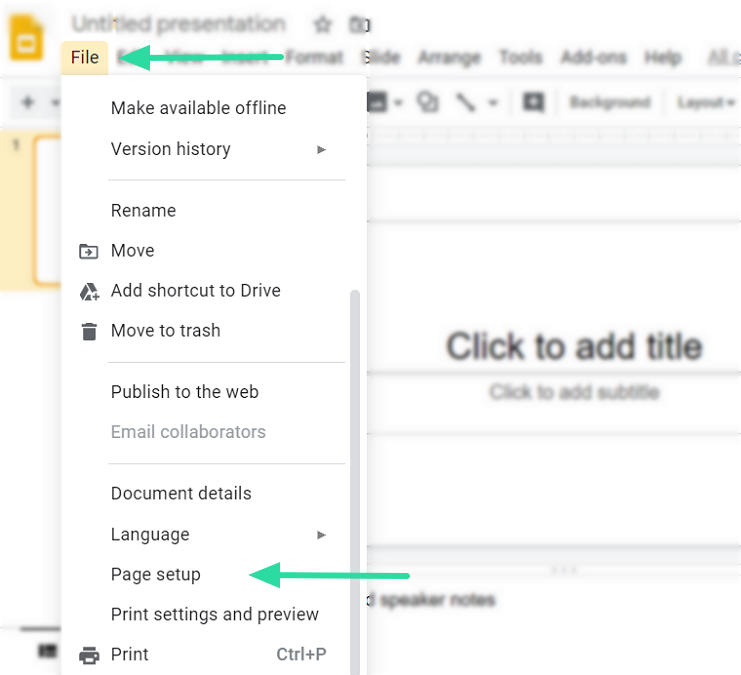This screenshot has height=675, width=741.
Task: Open the Slide menu
Action: (381, 57)
